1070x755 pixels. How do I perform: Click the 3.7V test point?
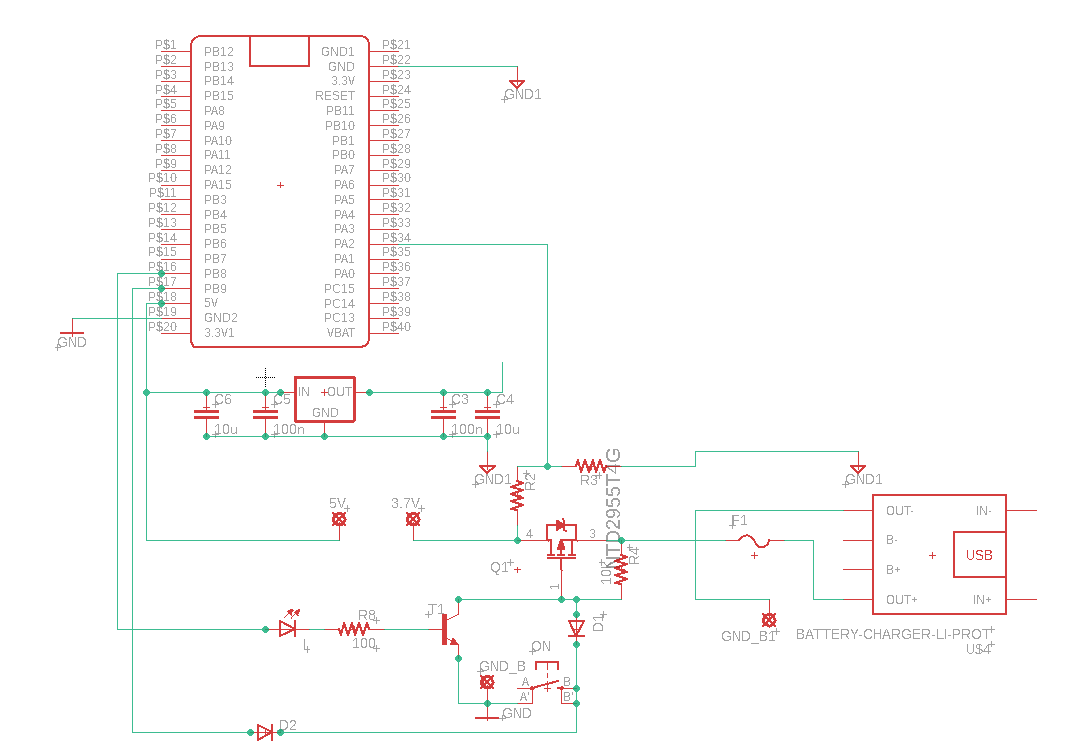pyautogui.click(x=413, y=519)
